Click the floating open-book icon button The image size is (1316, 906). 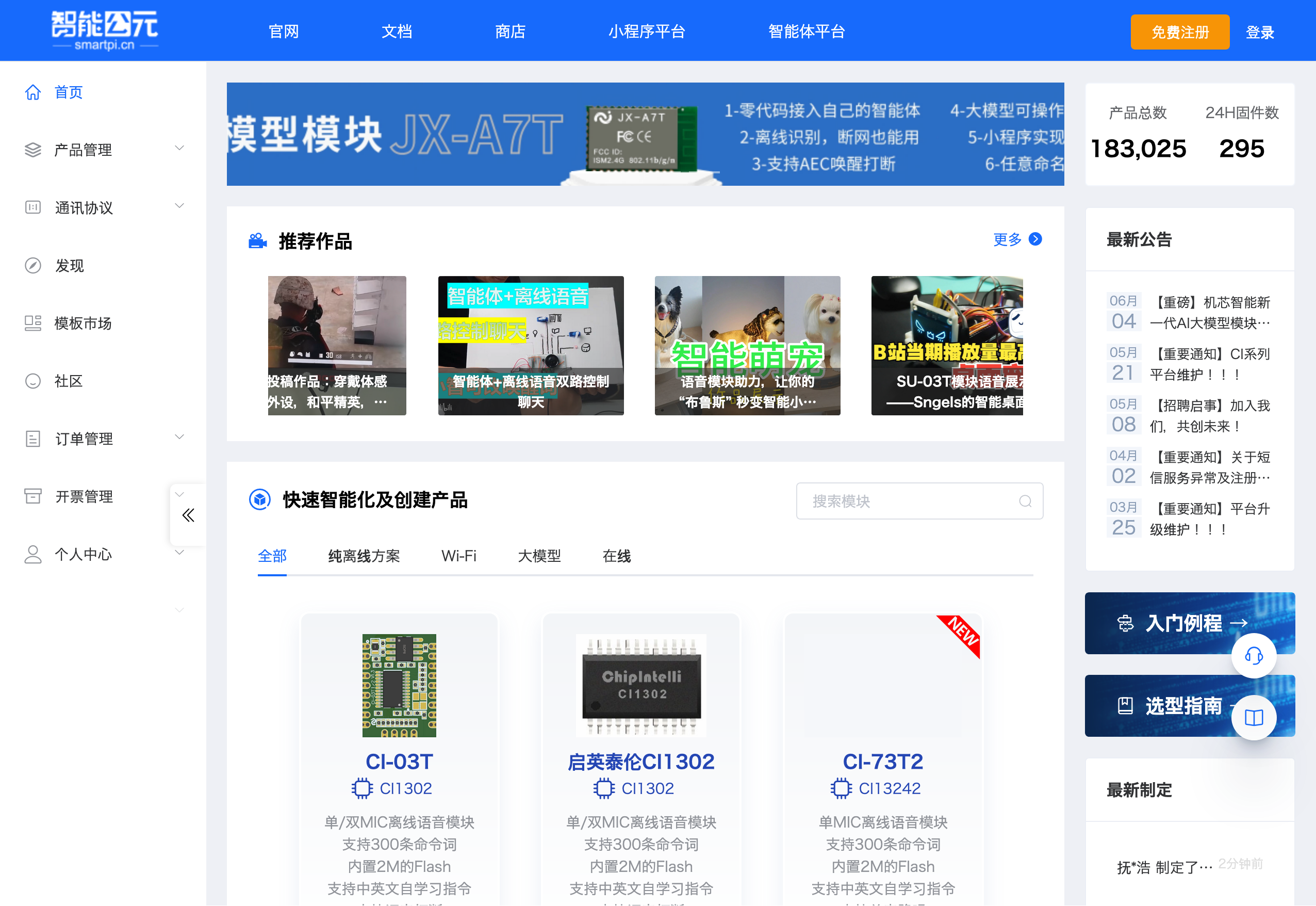[x=1254, y=718]
